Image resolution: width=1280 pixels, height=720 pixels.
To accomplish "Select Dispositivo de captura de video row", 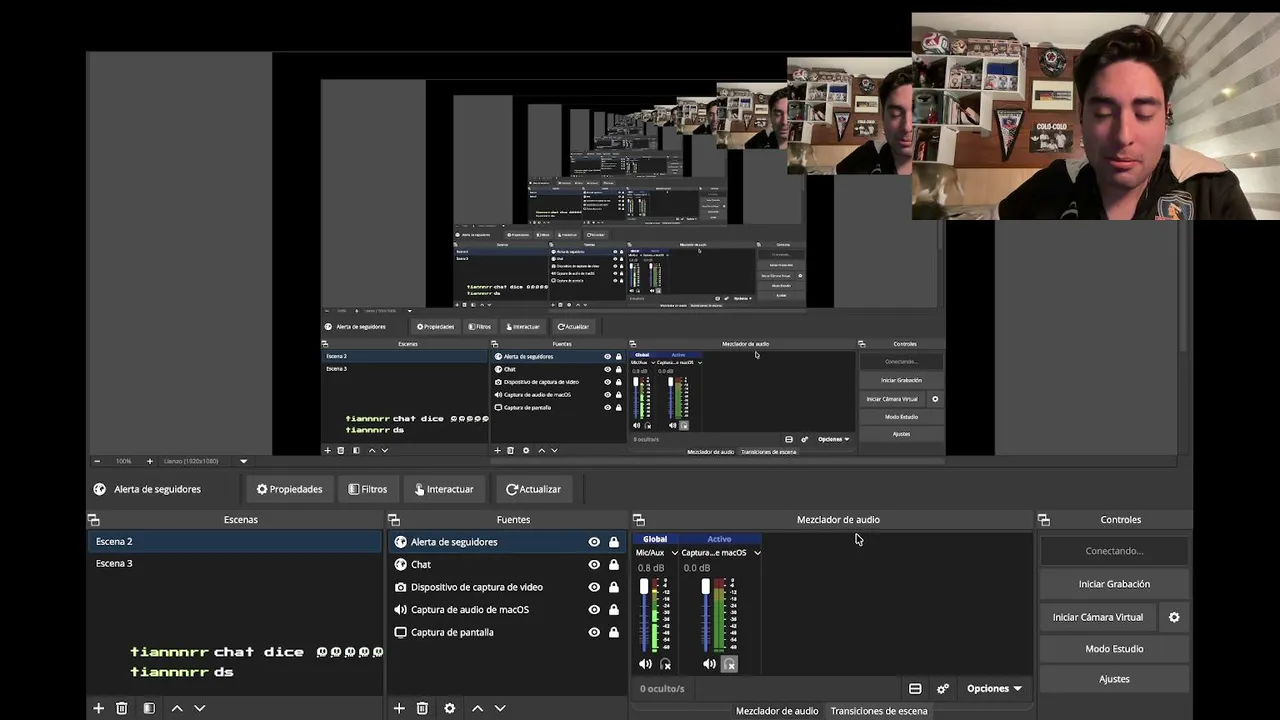I will click(x=505, y=587).
